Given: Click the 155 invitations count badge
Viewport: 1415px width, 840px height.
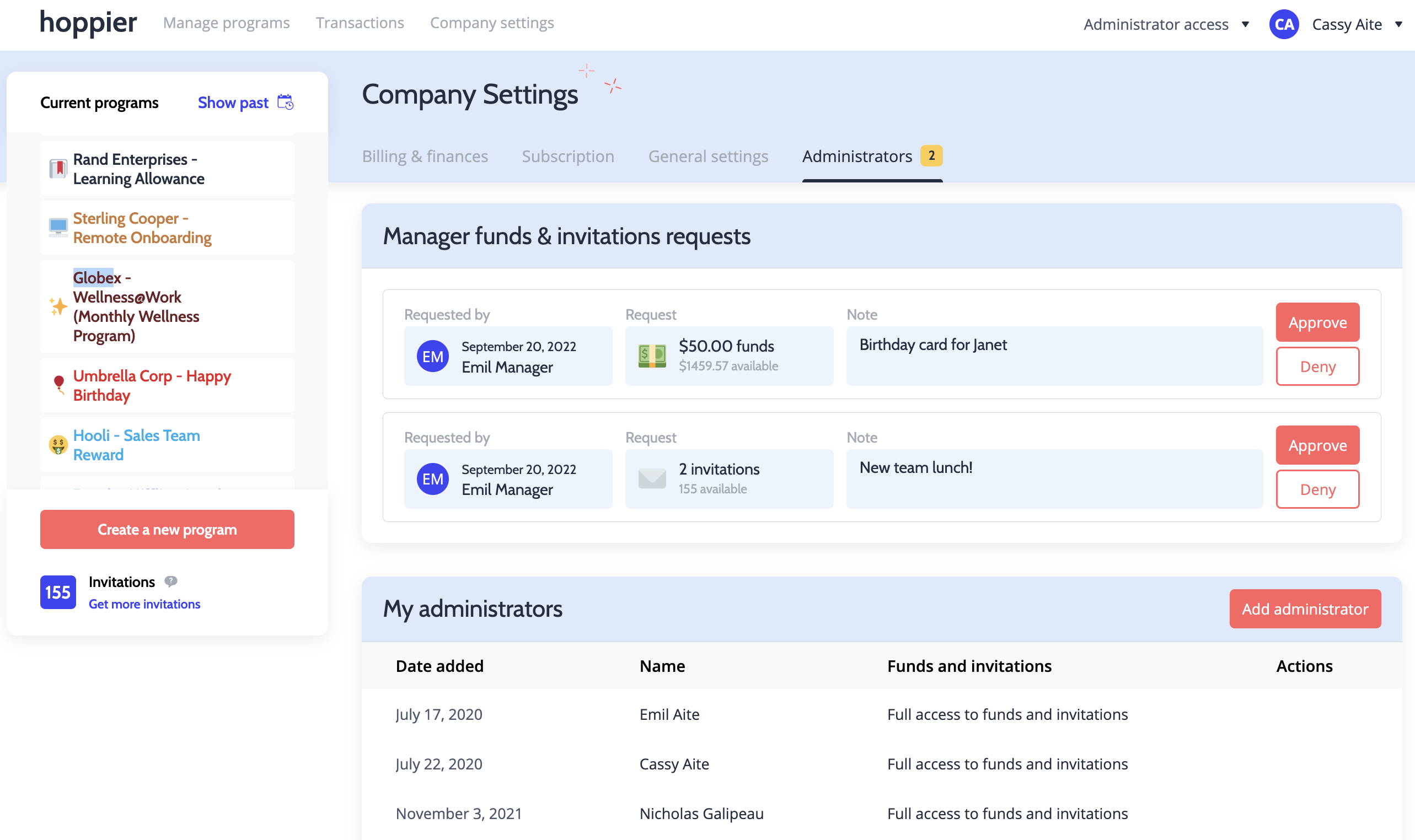Looking at the screenshot, I should pos(58,592).
